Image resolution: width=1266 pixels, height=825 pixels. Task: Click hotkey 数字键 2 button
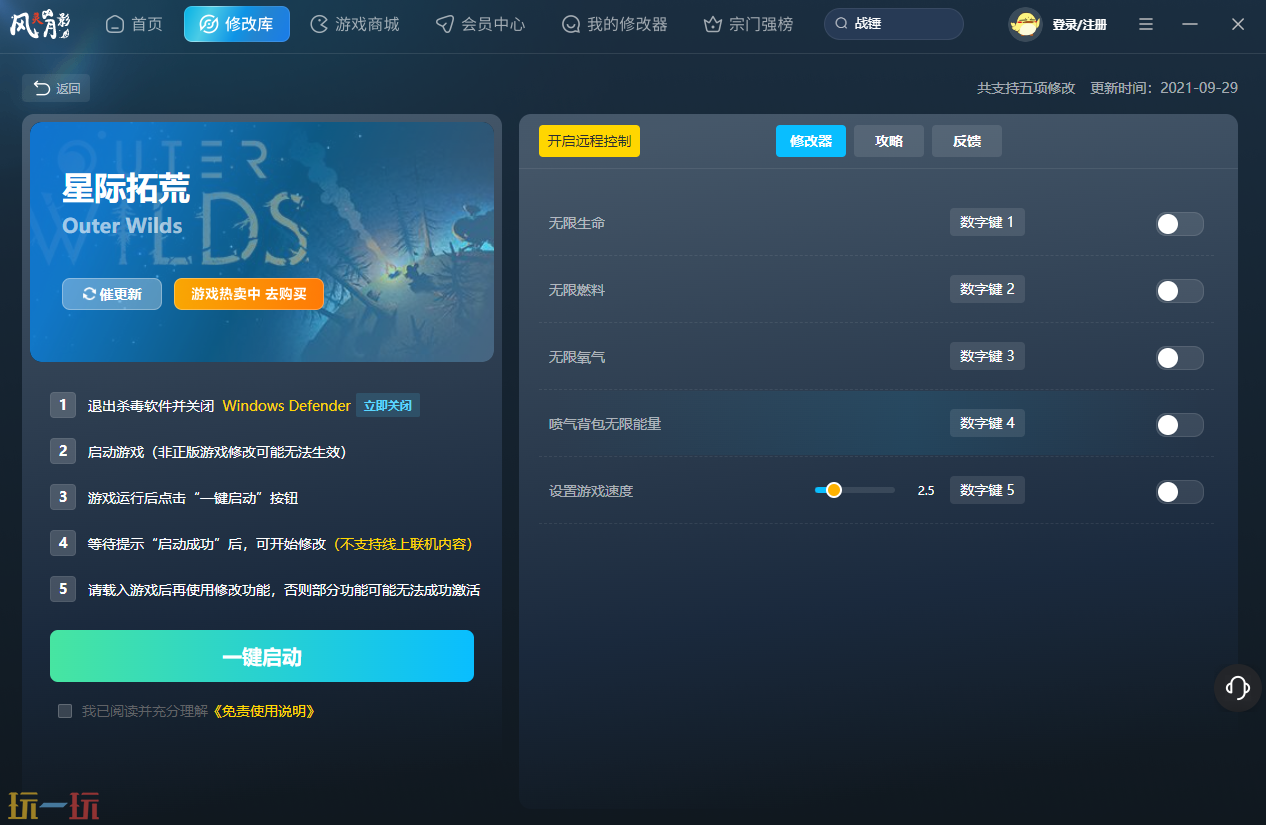987,289
